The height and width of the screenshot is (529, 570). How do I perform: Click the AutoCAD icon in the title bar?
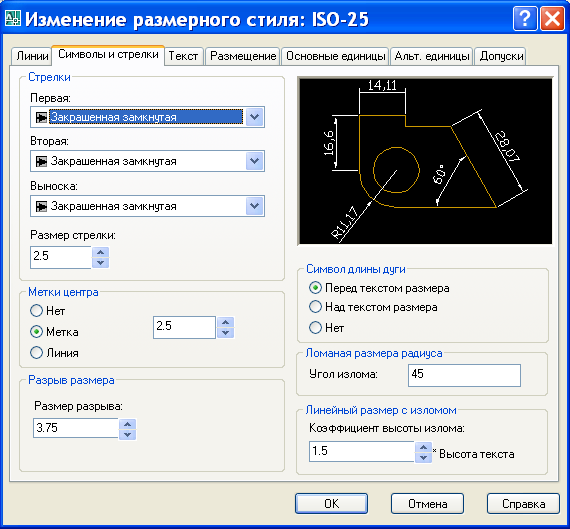pyautogui.click(x=12, y=18)
